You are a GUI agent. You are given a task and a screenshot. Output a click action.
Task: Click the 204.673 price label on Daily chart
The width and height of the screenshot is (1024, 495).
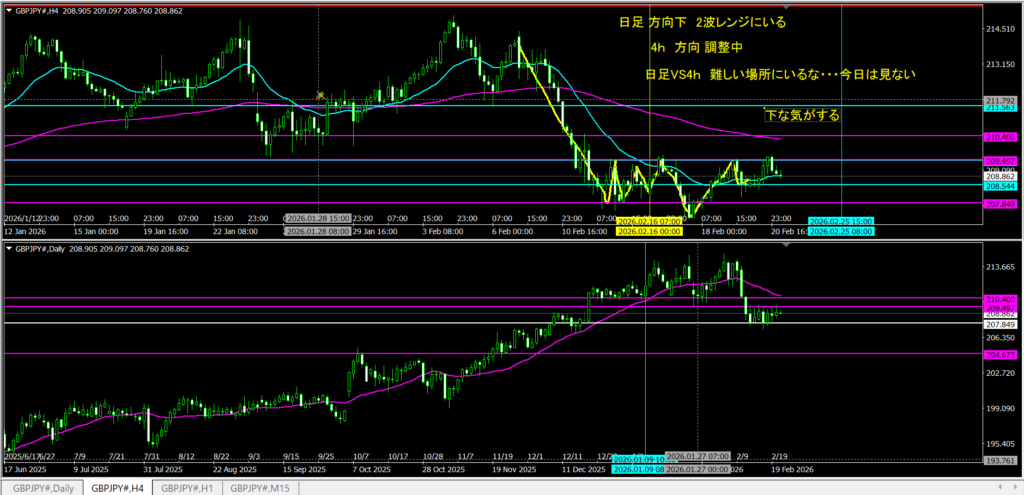(x=1001, y=354)
